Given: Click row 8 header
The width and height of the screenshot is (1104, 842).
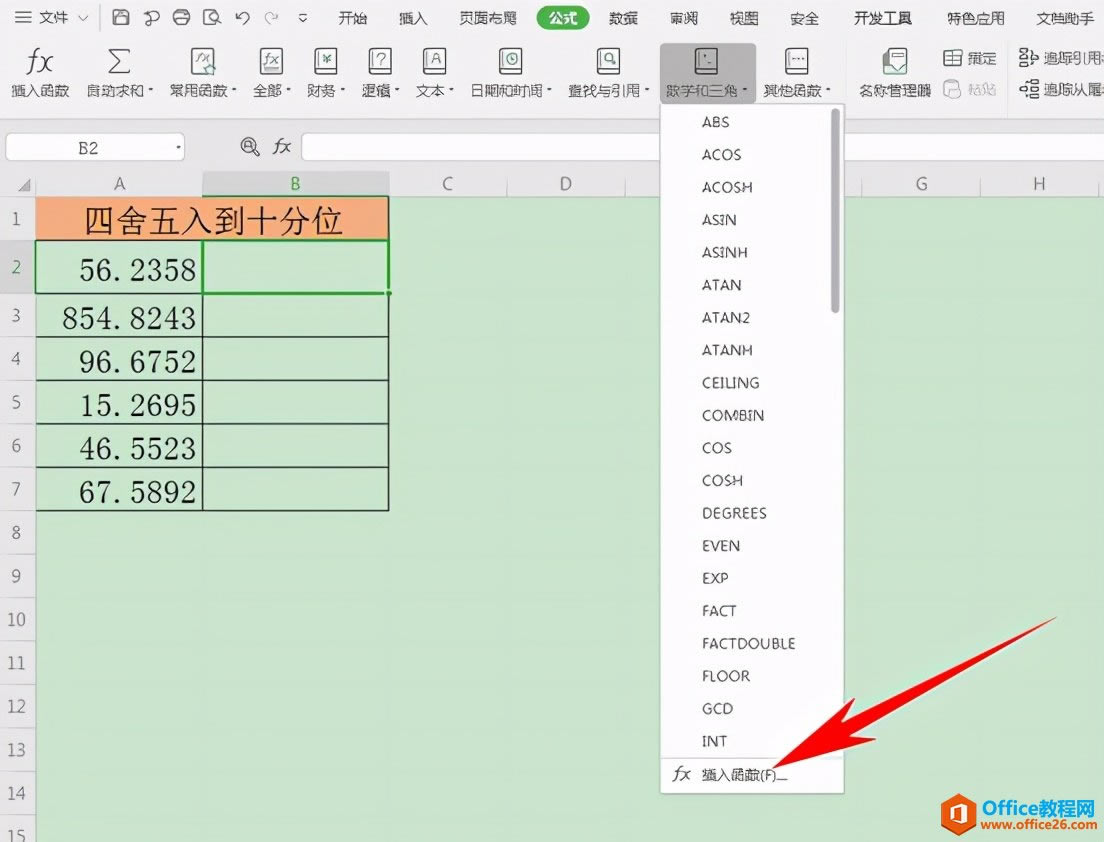Looking at the screenshot, I should coord(16,532).
